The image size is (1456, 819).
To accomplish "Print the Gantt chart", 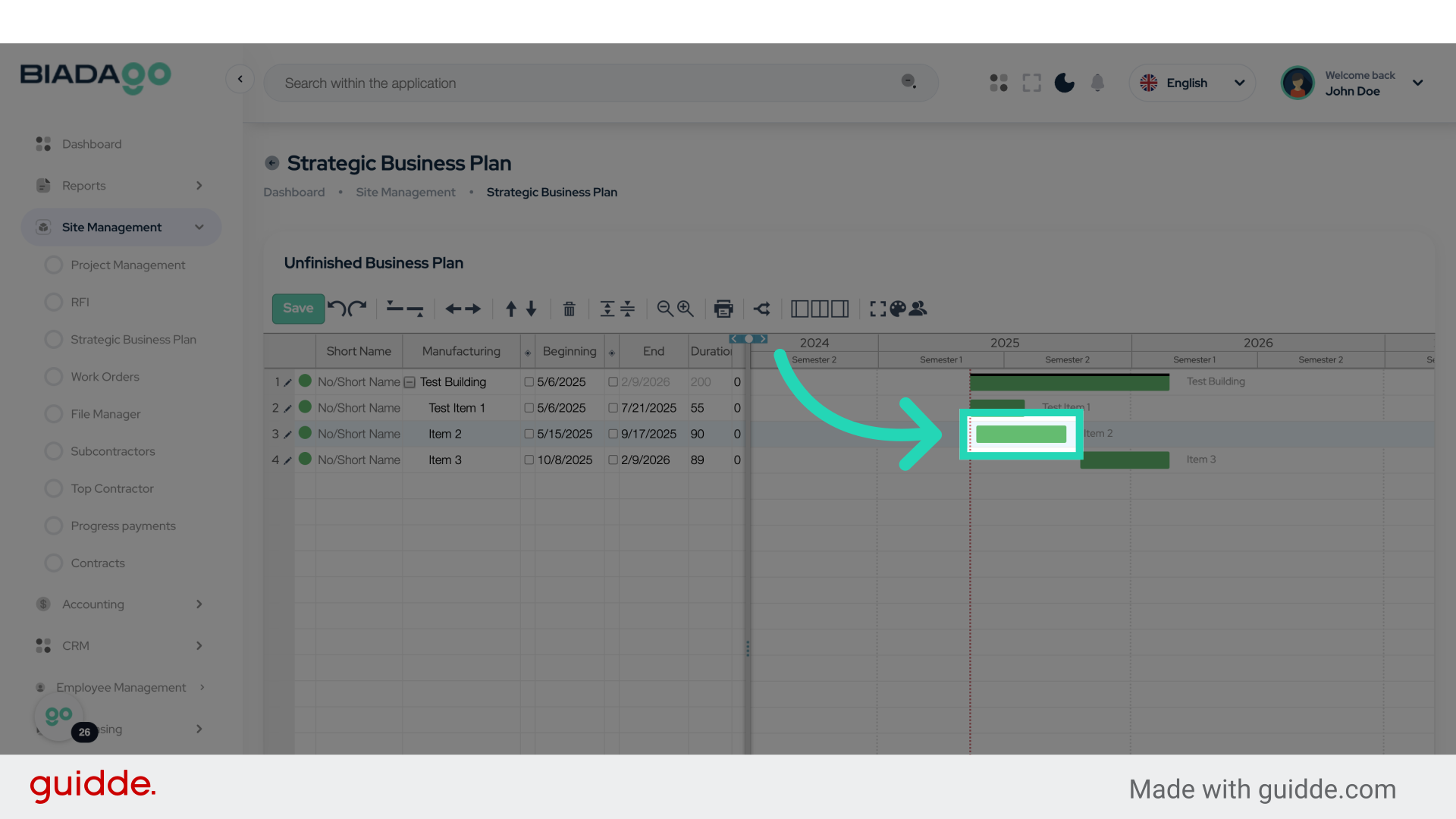I will click(x=723, y=309).
